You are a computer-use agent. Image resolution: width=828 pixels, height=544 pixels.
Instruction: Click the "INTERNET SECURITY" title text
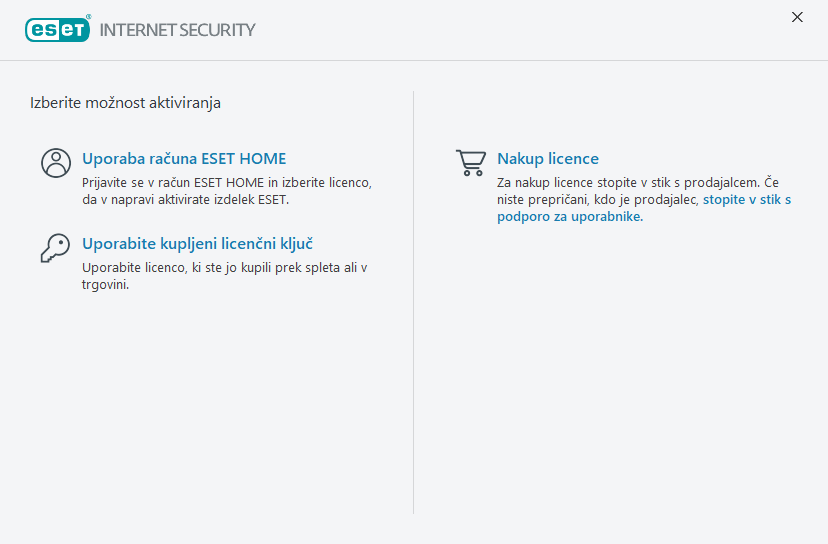[178, 30]
